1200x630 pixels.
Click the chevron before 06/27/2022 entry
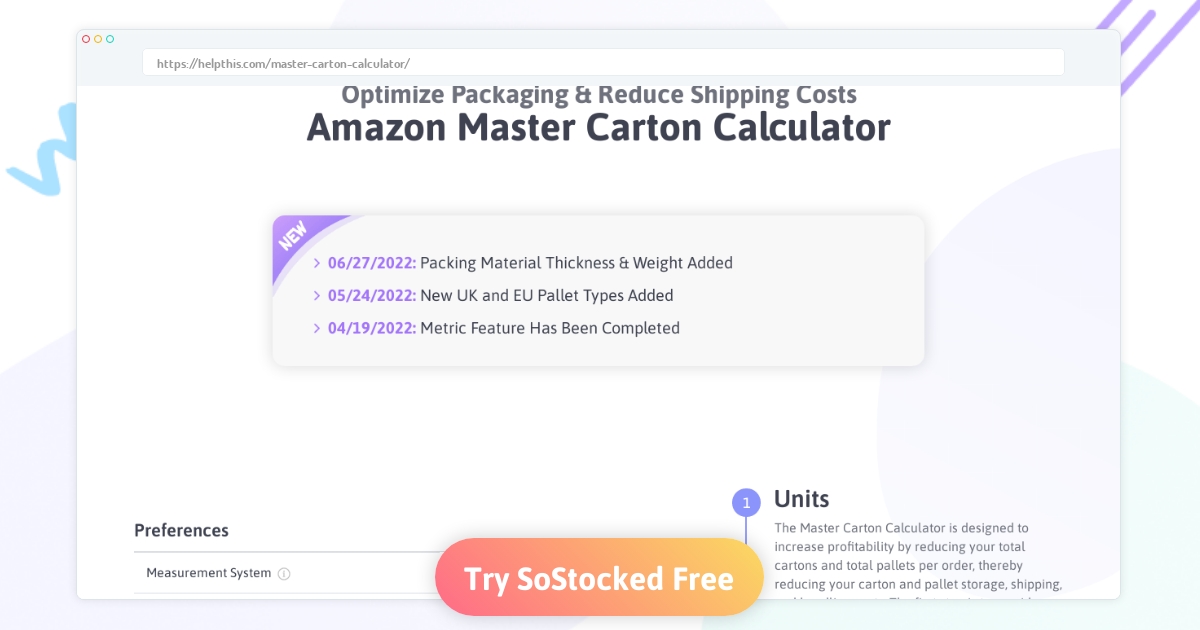[x=317, y=263]
